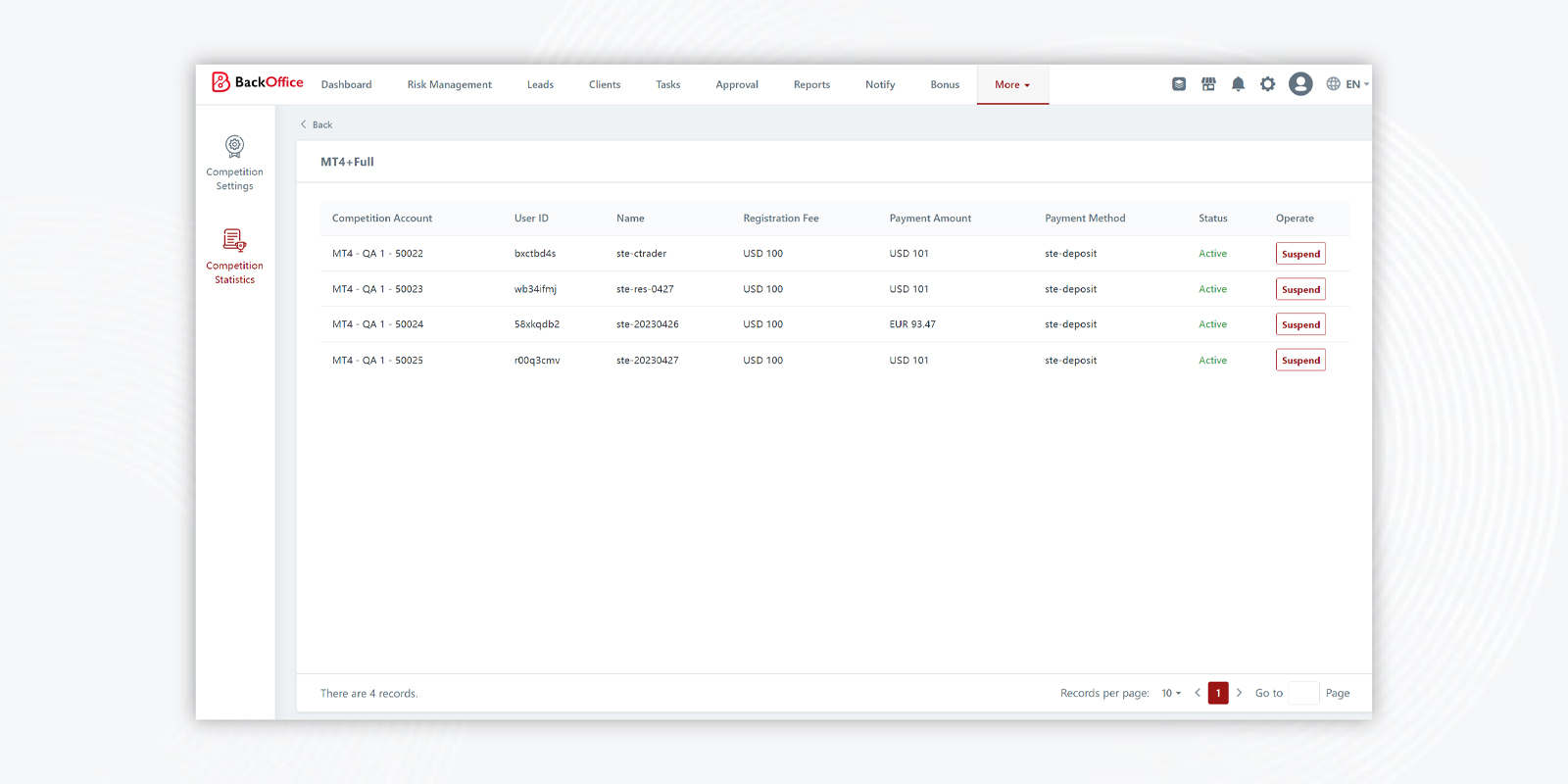Click Payment Method column header
1568x784 pixels.
(x=1085, y=219)
